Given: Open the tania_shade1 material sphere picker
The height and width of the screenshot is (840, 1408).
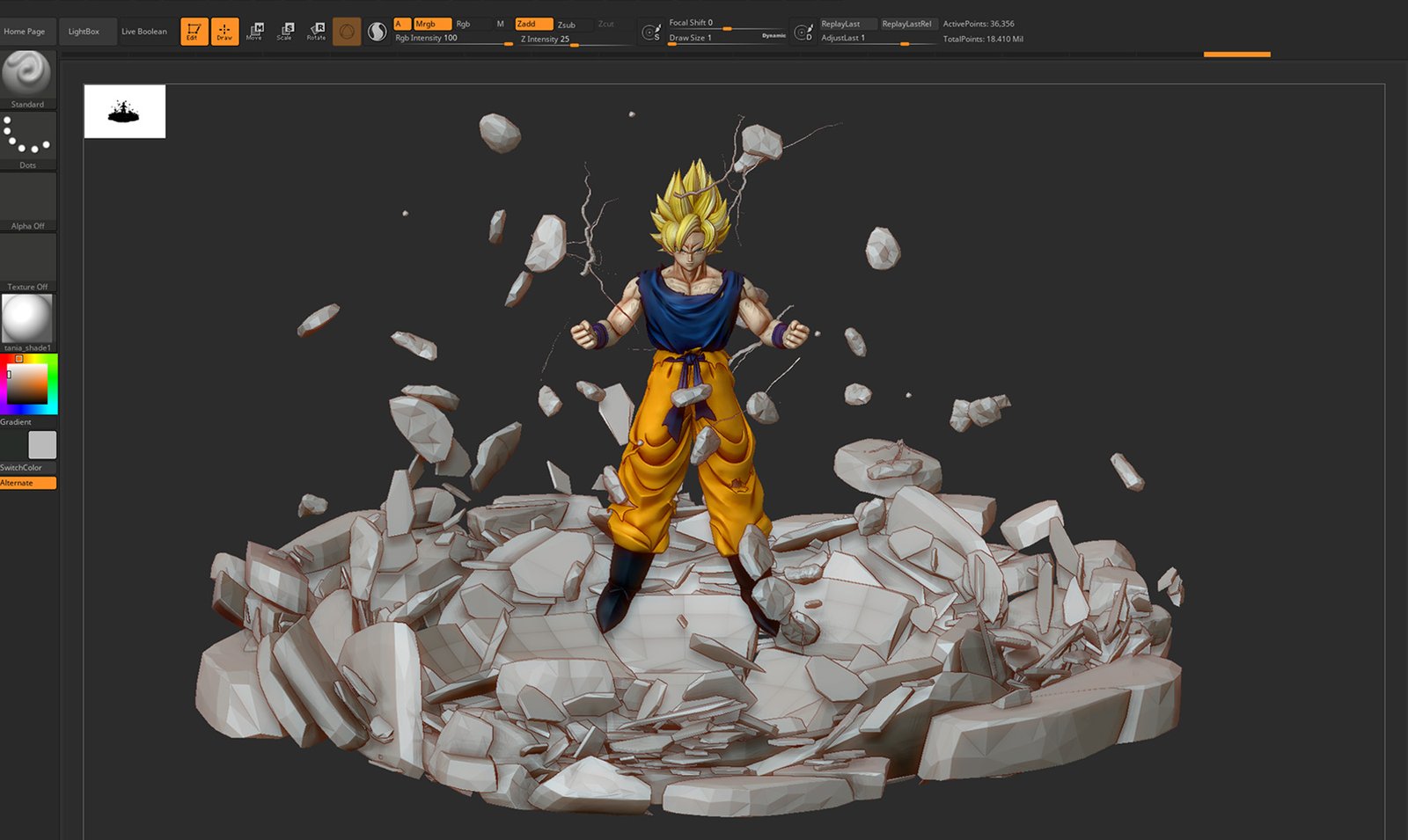Looking at the screenshot, I should 27,323.
